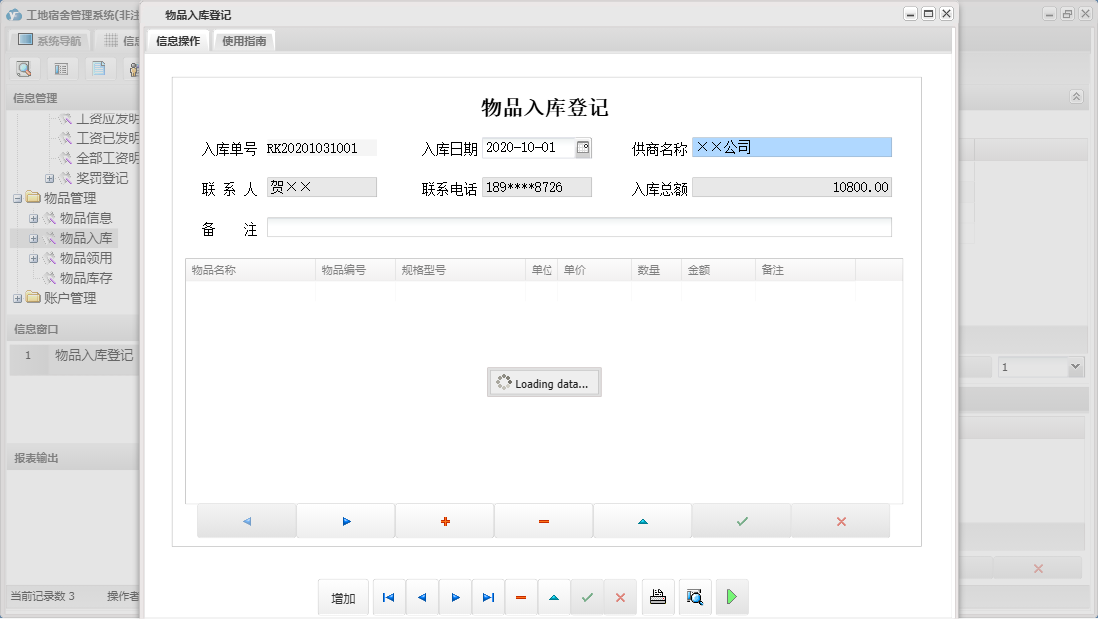Image resolution: width=1098 pixels, height=625 pixels.
Task: Click the red minus icon to remove a row
Action: point(543,520)
